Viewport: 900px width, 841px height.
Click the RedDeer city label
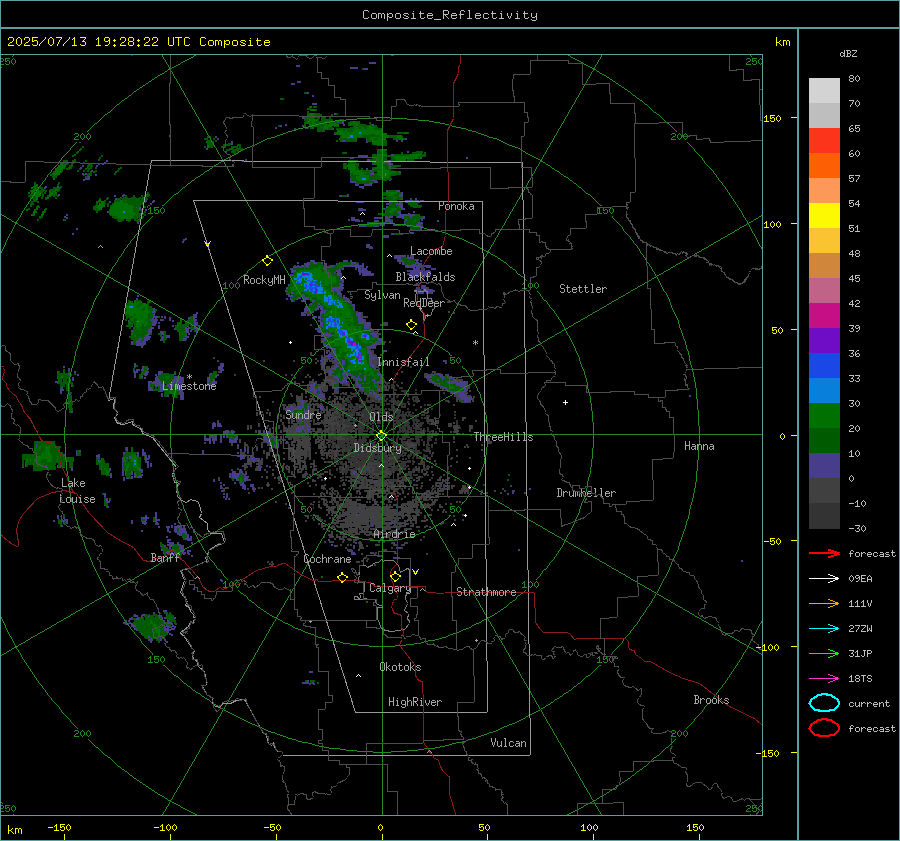click(424, 303)
